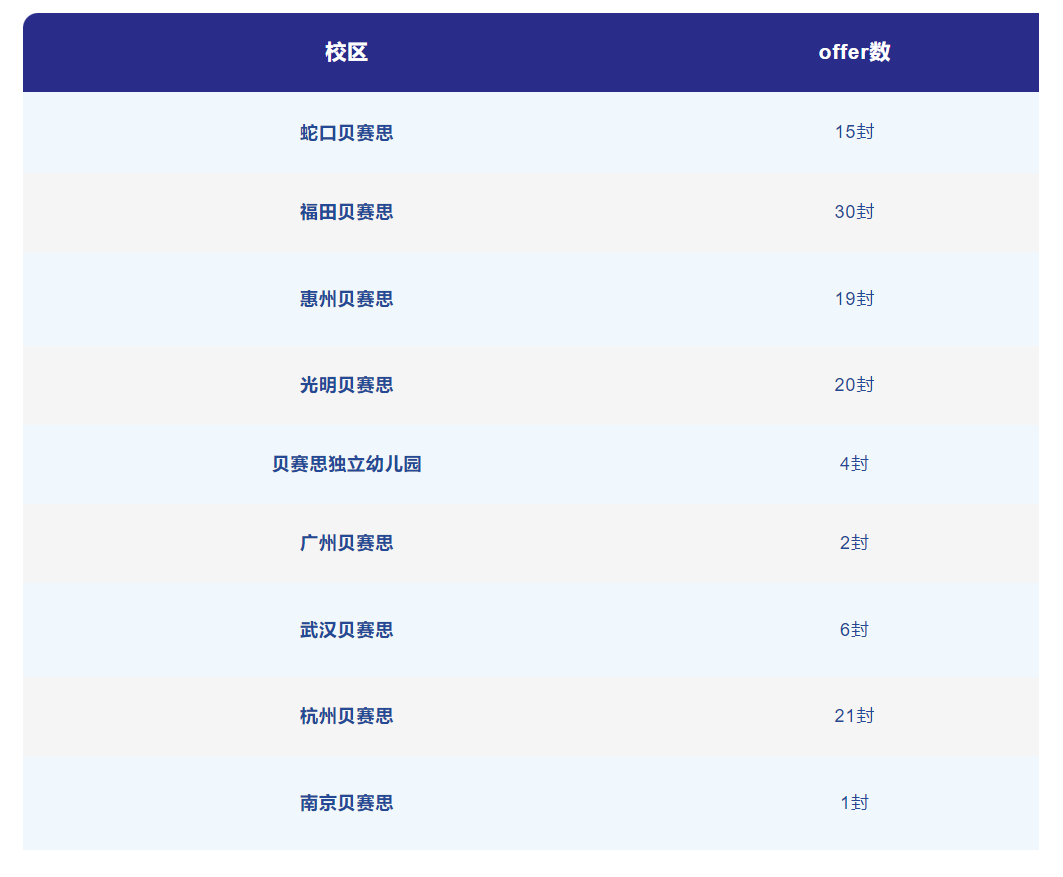Choose the 惠州贝赛思 row label
1063x877 pixels.
[346, 299]
